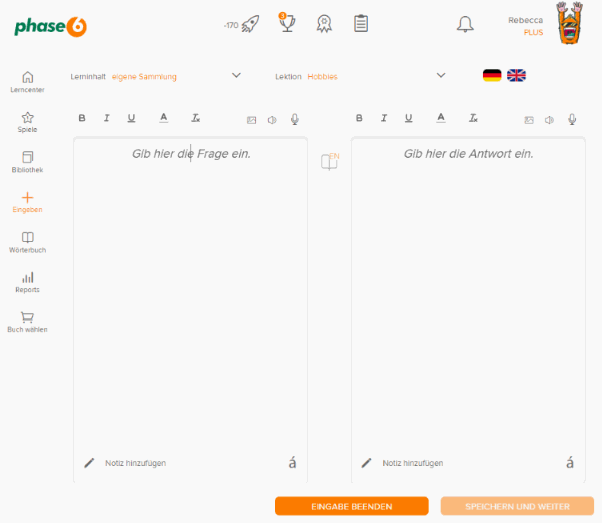
Task: Click the rocket icon in header
Action: point(250,24)
